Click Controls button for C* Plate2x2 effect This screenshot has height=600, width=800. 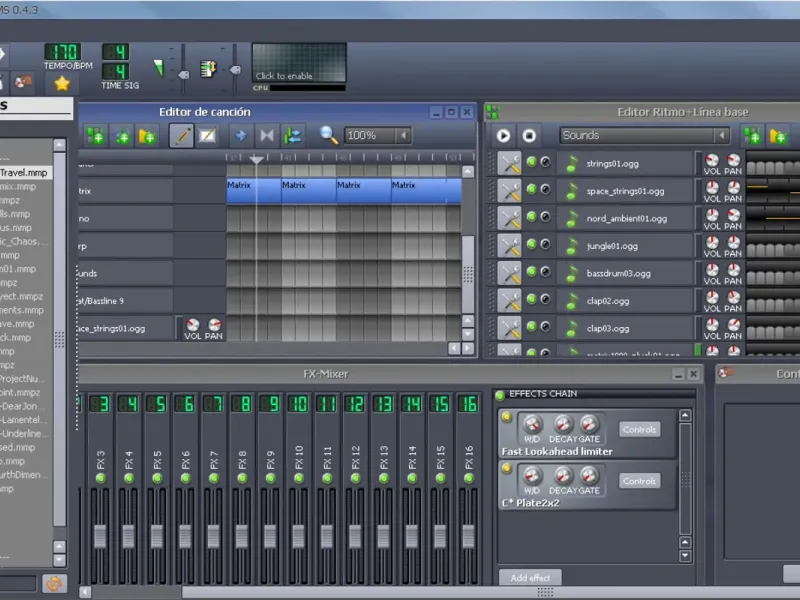coord(639,481)
